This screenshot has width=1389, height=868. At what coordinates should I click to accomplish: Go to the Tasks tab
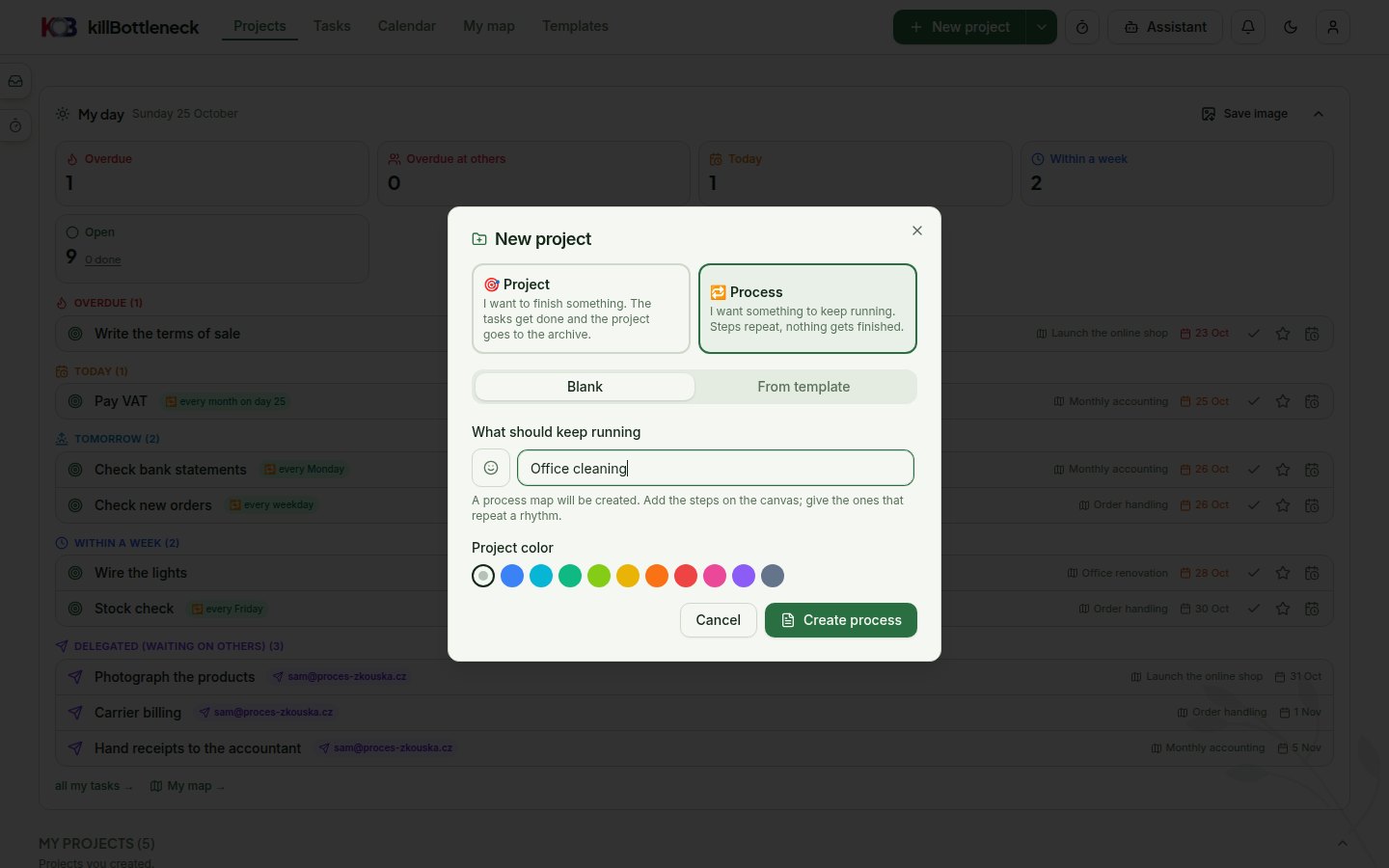point(332,26)
